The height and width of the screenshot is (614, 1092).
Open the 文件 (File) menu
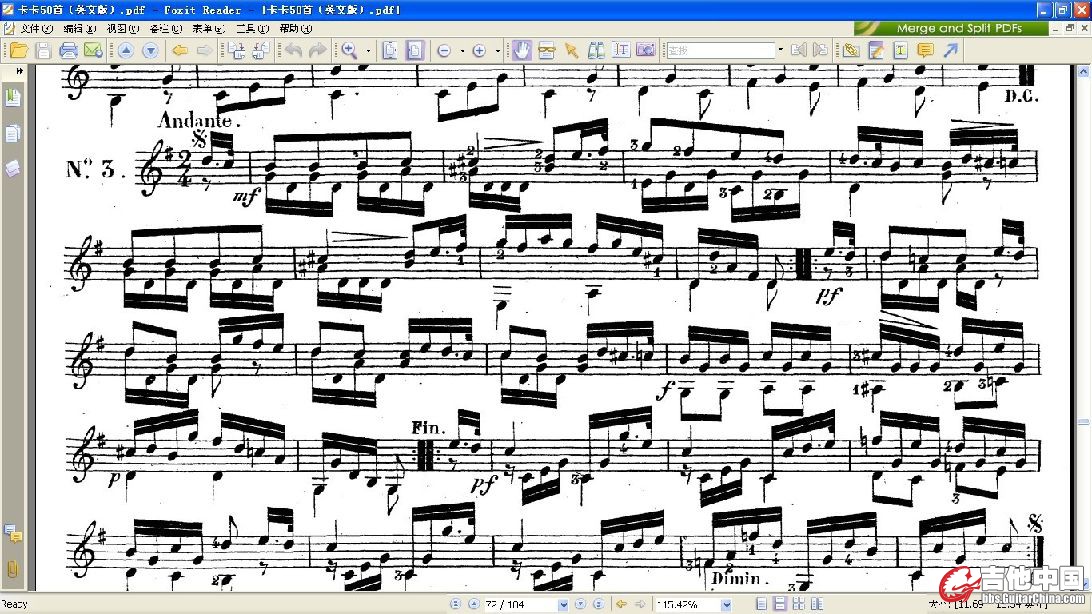point(36,29)
